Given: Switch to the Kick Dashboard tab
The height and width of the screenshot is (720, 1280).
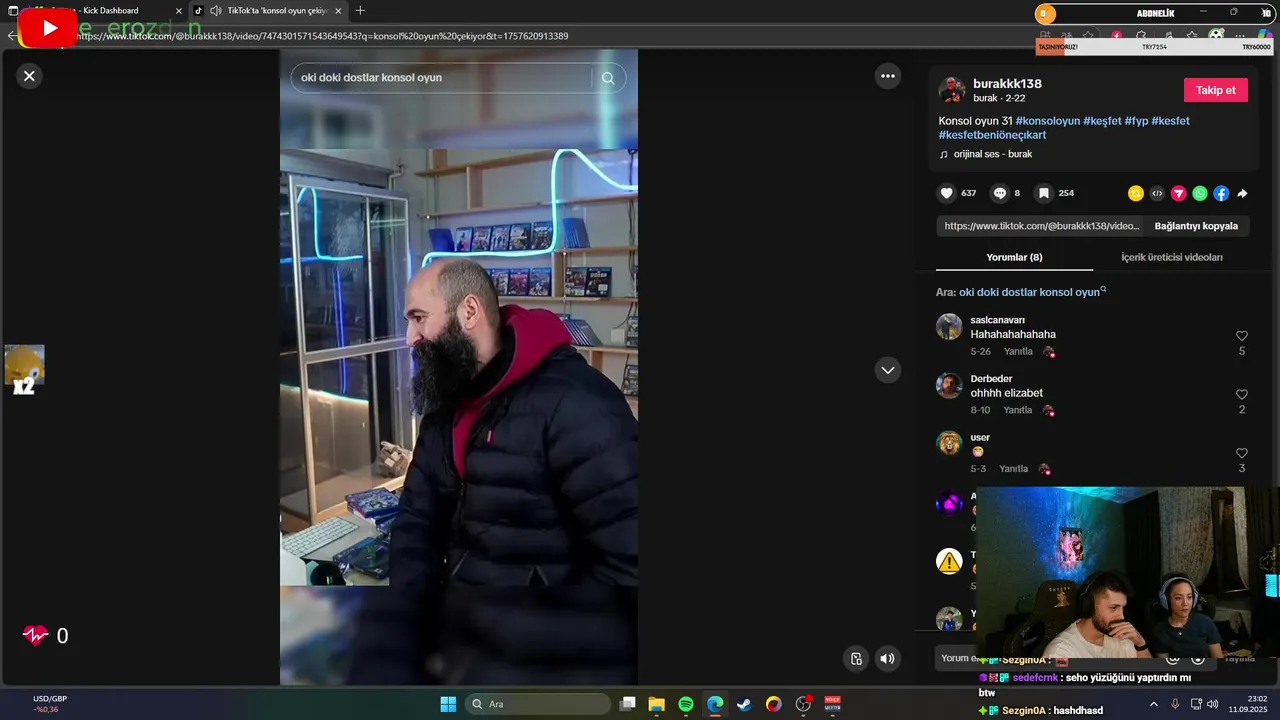Looking at the screenshot, I should (x=108, y=11).
